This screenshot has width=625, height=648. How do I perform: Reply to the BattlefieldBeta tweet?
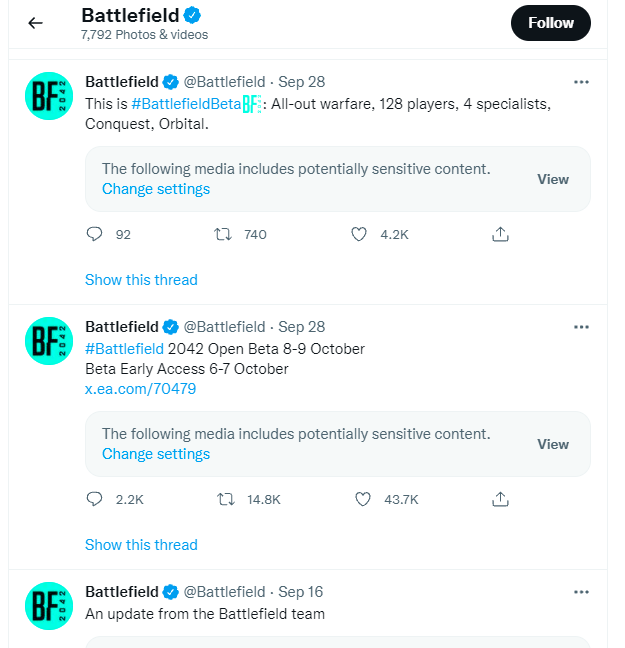pyautogui.click(x=95, y=234)
